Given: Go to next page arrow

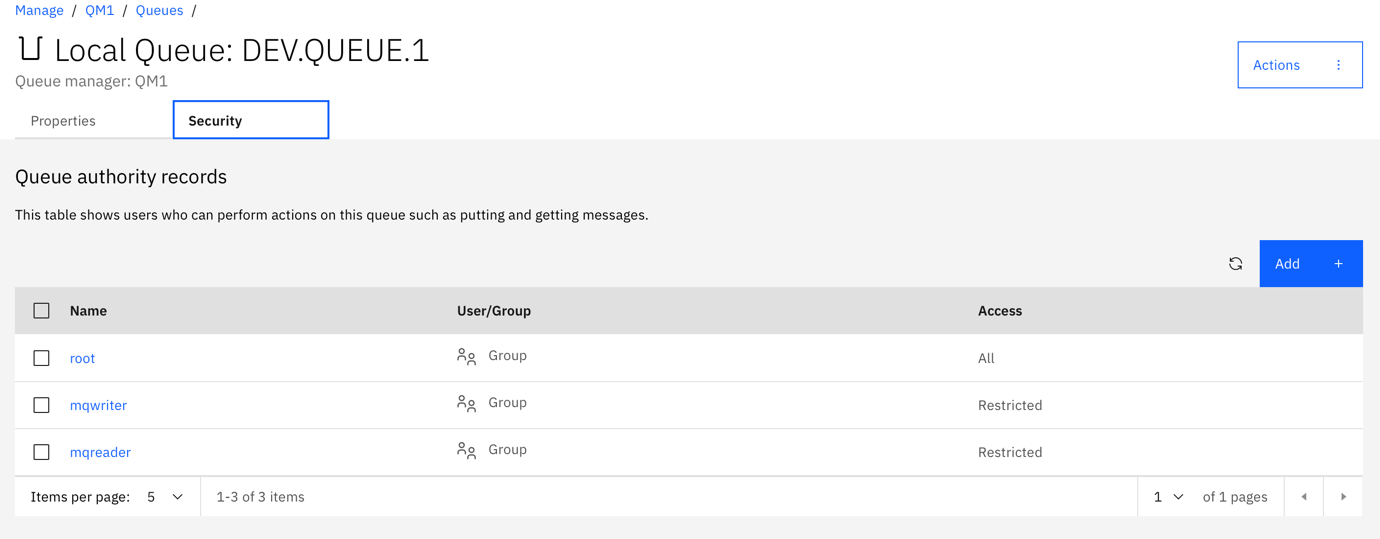Looking at the screenshot, I should [x=1343, y=497].
